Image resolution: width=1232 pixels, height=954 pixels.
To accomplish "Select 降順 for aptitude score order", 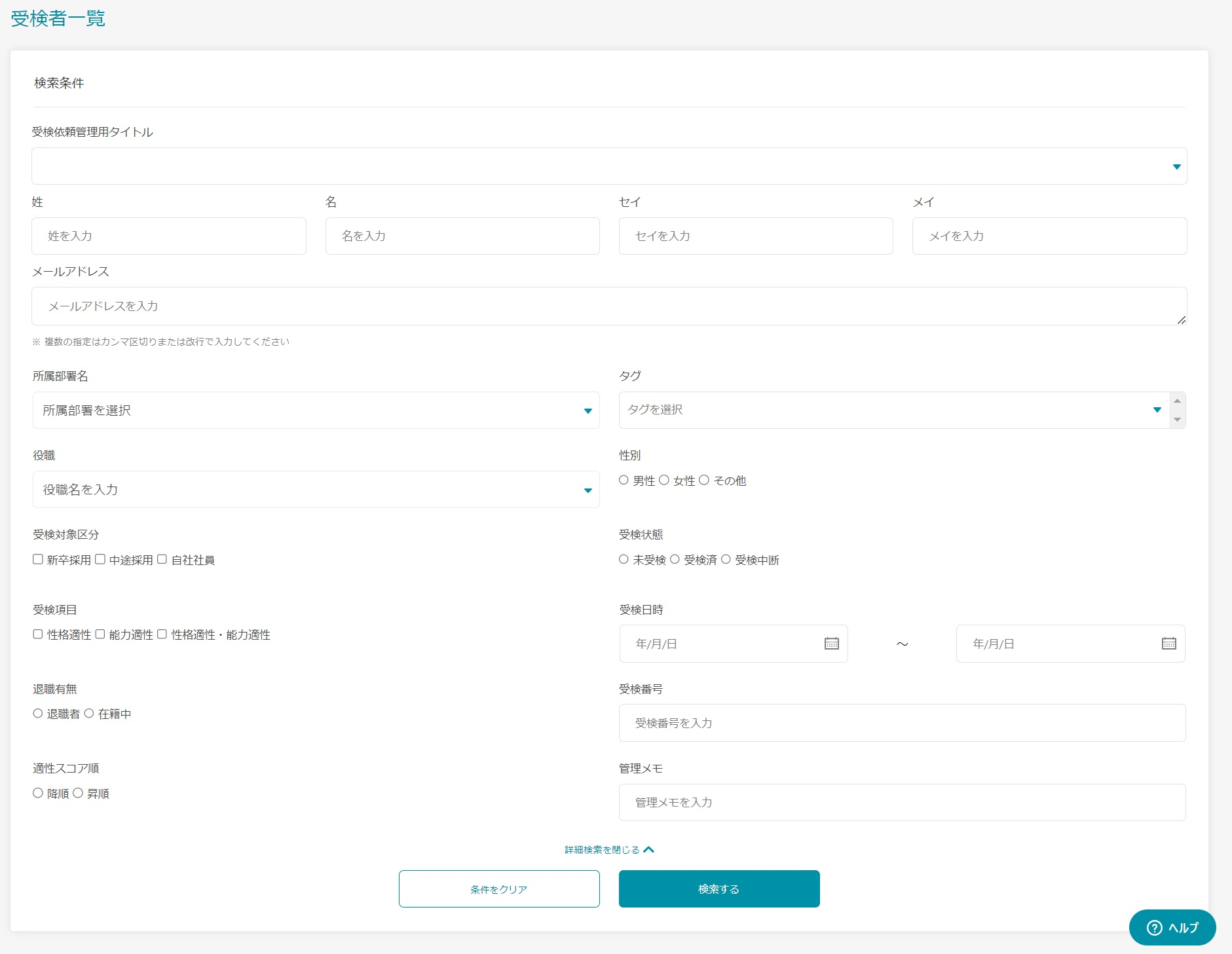I will point(38,793).
